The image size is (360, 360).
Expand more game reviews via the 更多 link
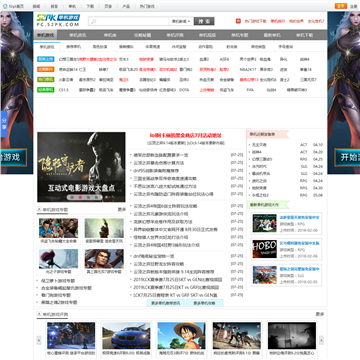point(320,314)
